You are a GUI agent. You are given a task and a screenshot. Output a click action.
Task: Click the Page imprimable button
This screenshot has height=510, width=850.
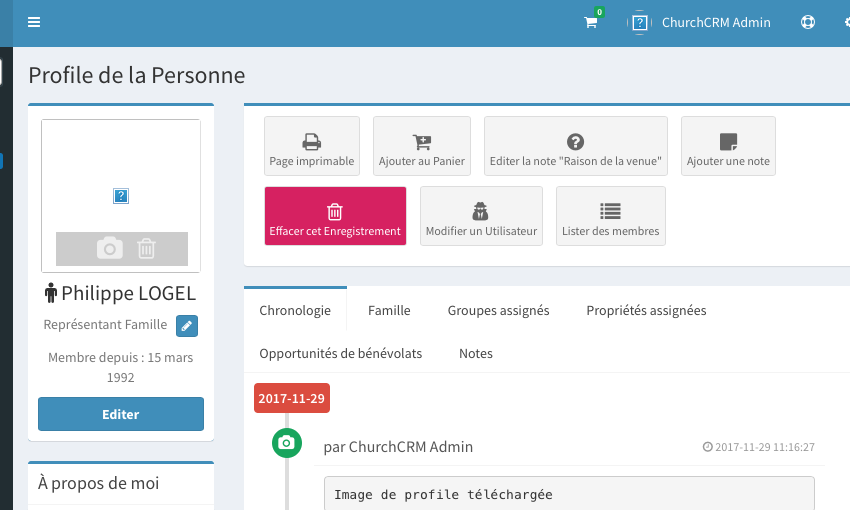click(312, 146)
